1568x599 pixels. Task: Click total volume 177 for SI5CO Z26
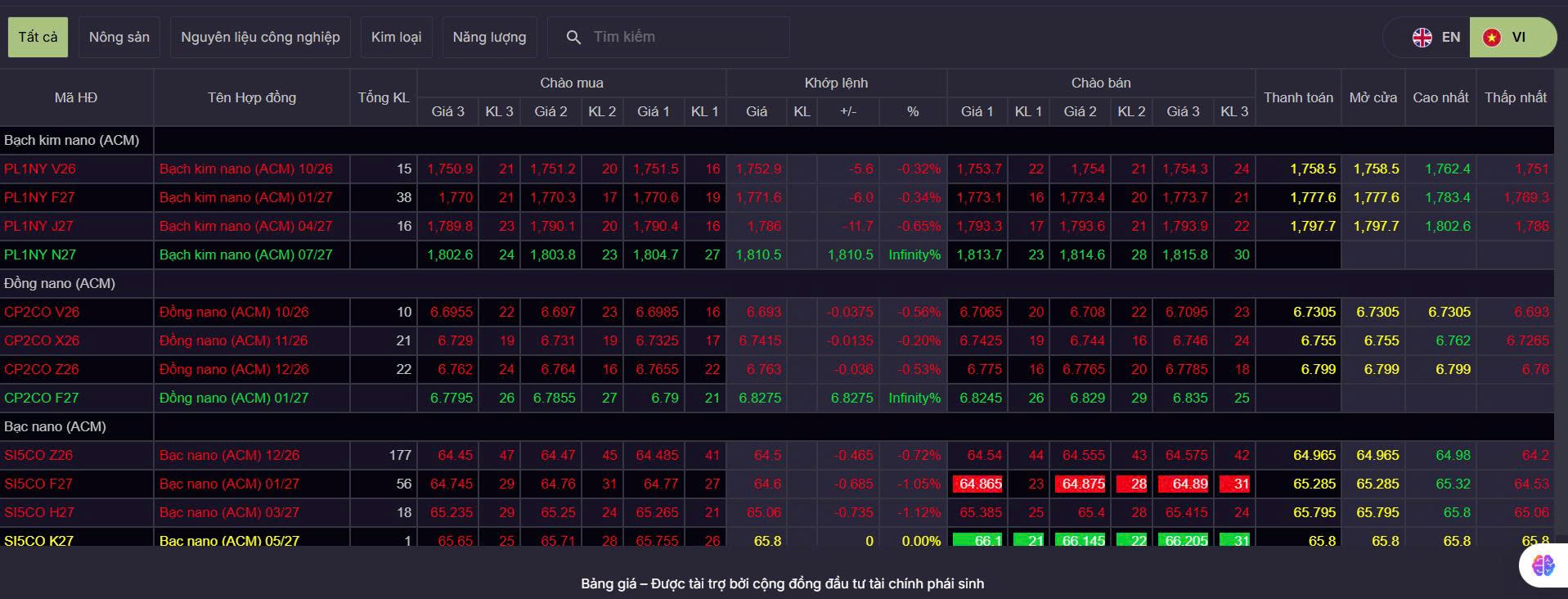400,455
